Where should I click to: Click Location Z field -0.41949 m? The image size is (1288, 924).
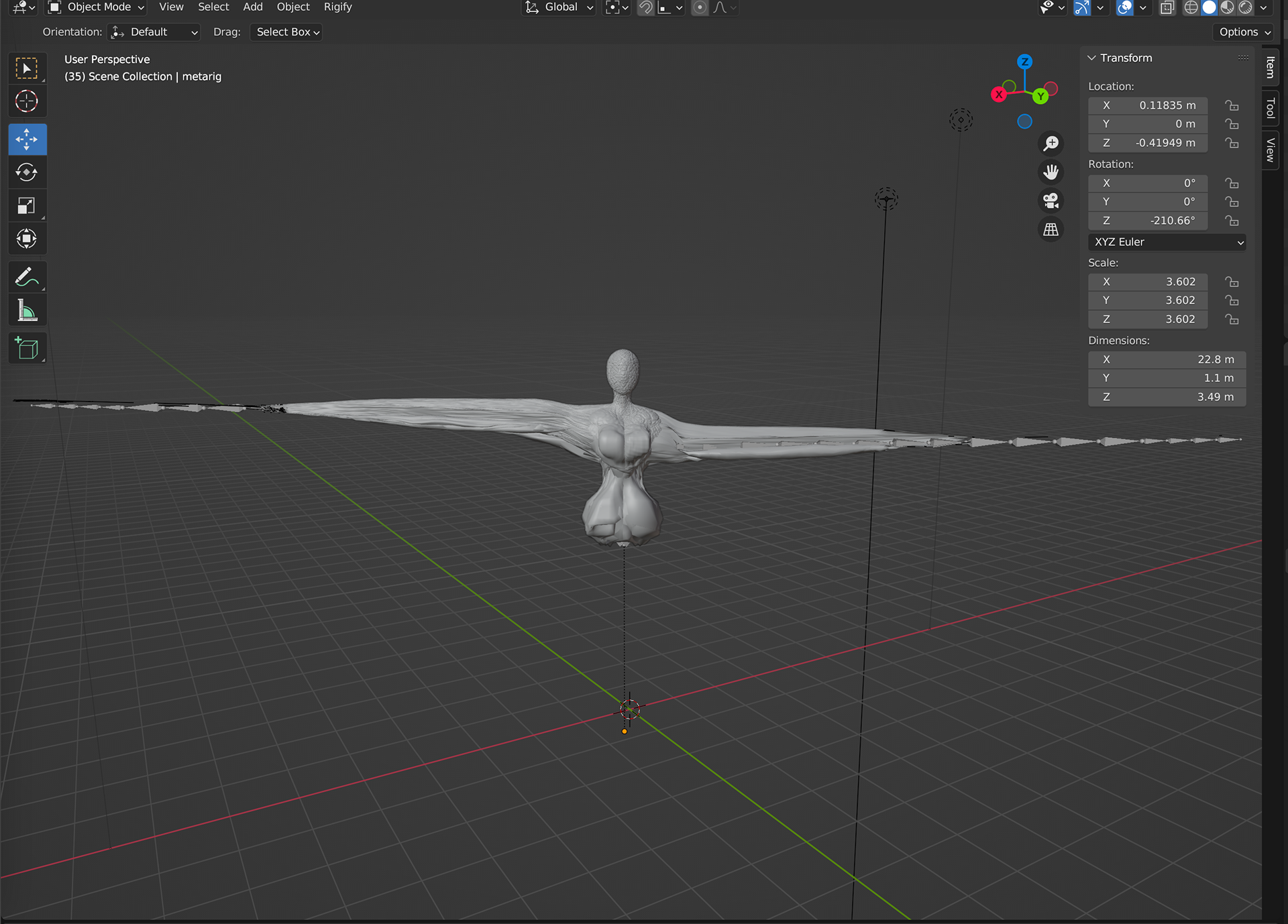tap(1148, 143)
